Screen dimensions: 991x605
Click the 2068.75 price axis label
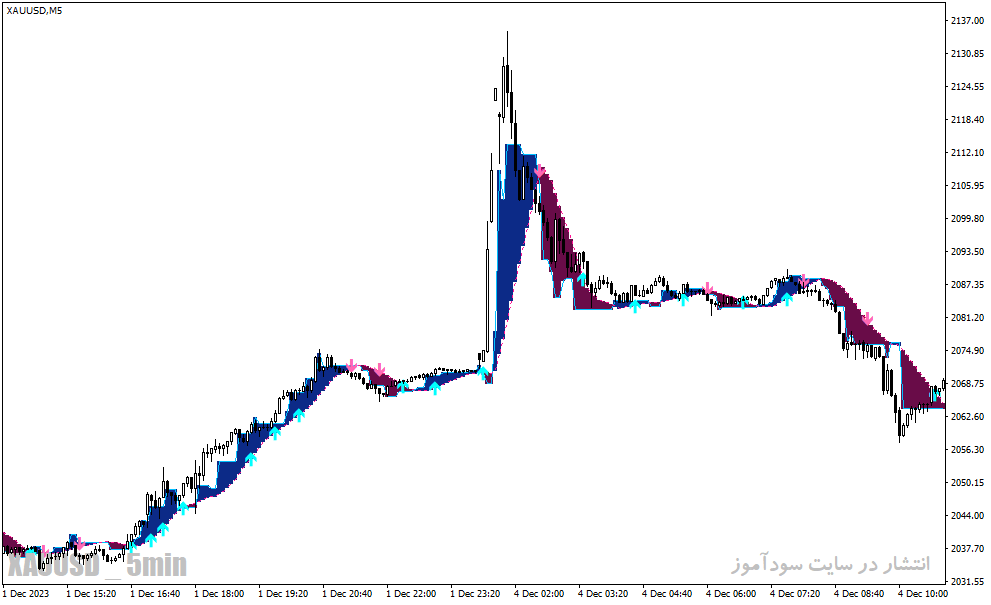[x=967, y=383]
